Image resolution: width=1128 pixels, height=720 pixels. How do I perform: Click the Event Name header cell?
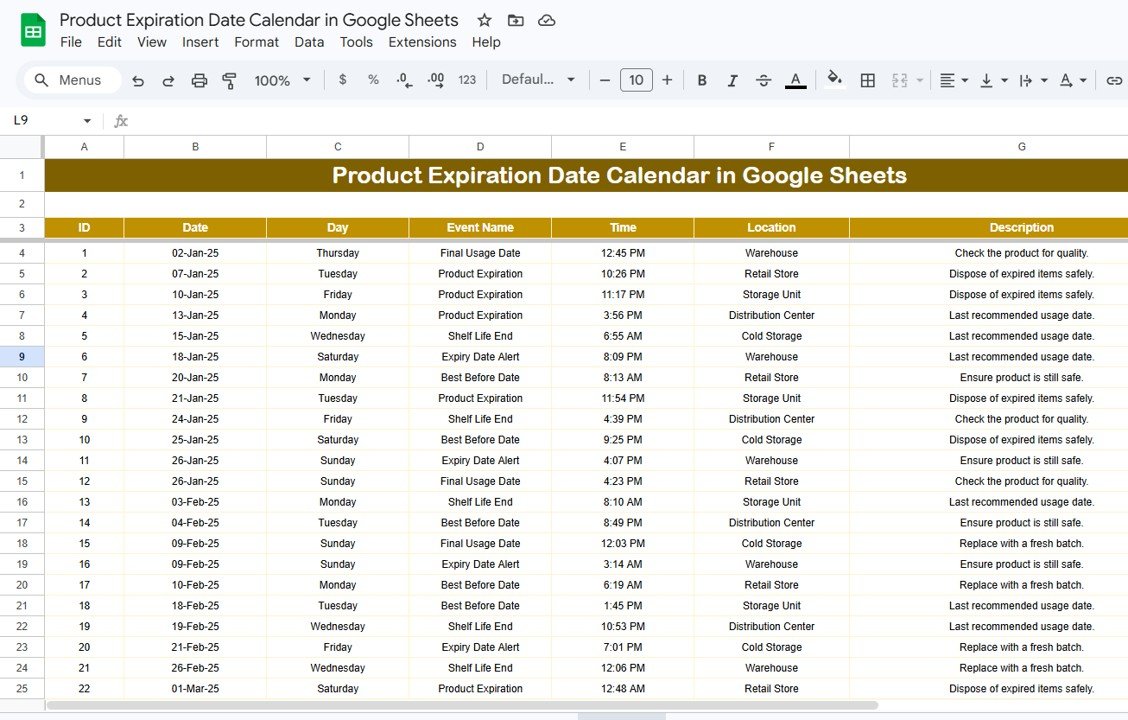click(480, 227)
